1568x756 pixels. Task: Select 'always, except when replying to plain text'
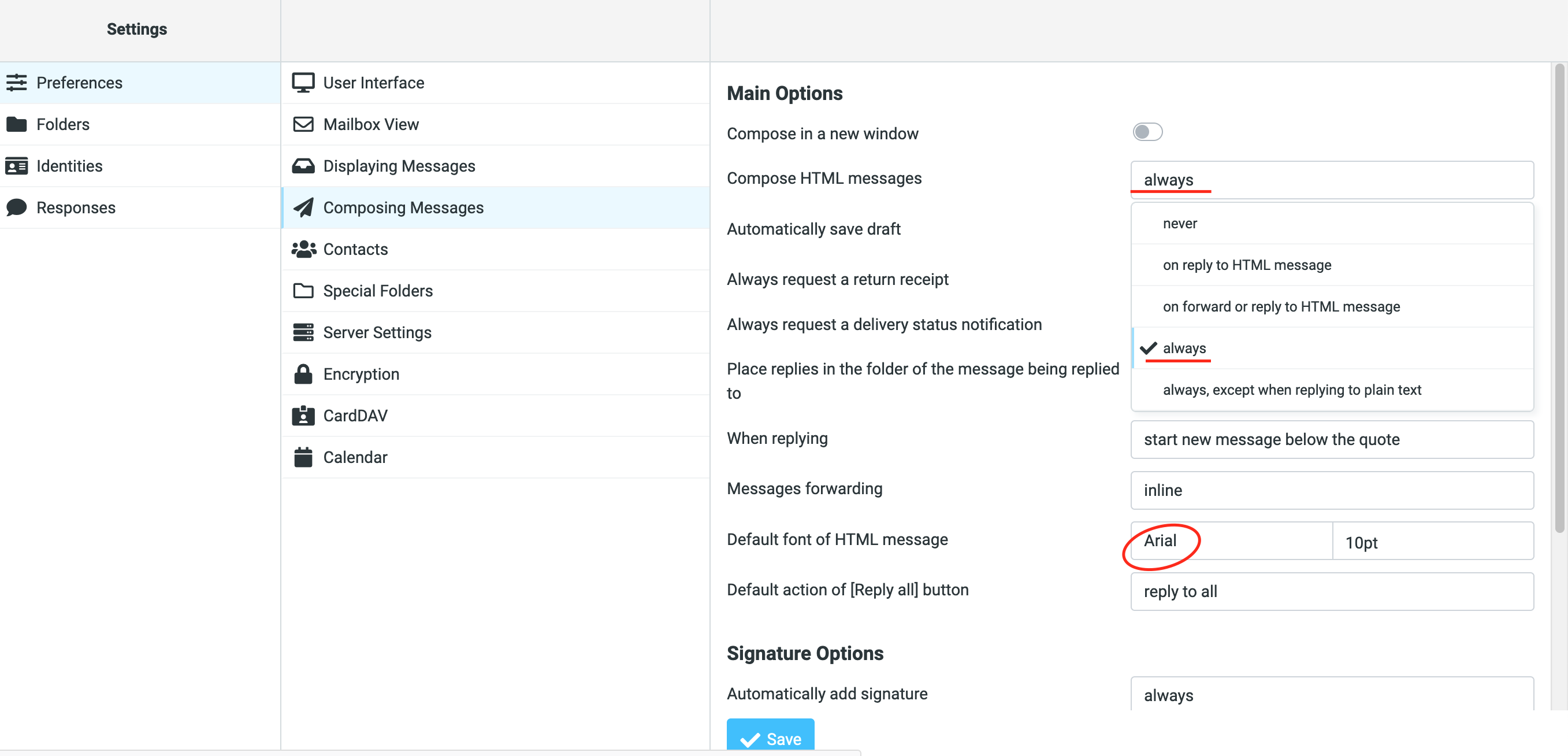pyautogui.click(x=1291, y=390)
